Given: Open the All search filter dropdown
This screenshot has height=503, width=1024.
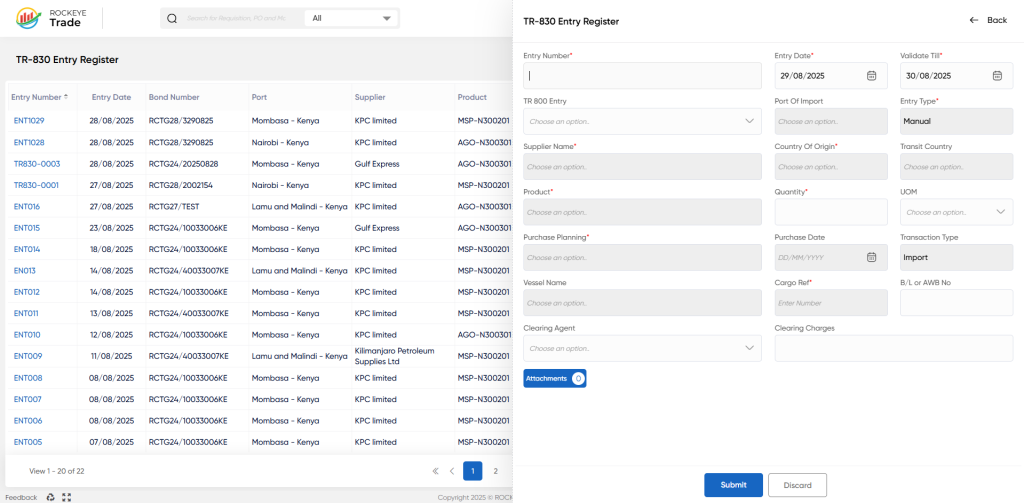Looking at the screenshot, I should (351, 18).
